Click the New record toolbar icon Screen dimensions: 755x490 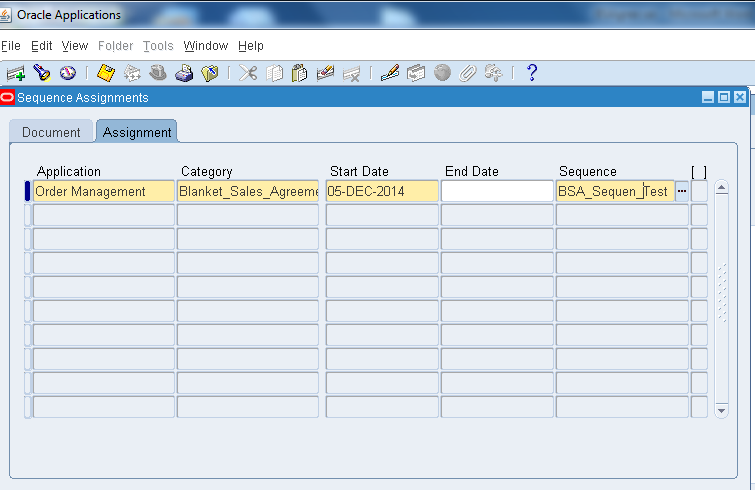click(x=16, y=73)
